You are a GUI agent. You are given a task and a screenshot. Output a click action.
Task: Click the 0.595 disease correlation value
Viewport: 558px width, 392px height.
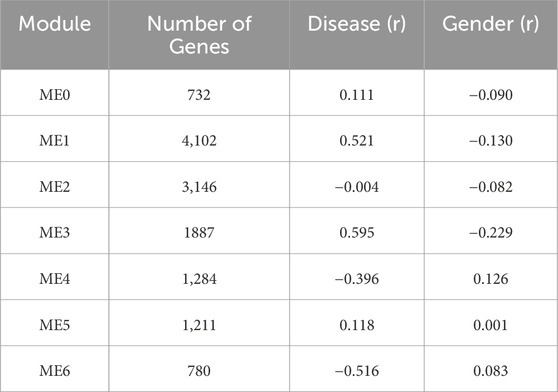point(357,233)
